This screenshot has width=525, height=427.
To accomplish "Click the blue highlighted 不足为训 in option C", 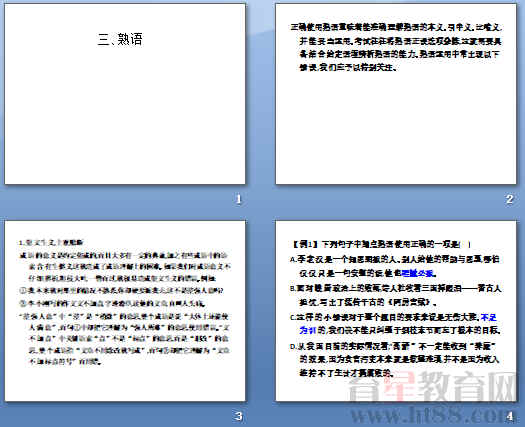I will [398, 324].
